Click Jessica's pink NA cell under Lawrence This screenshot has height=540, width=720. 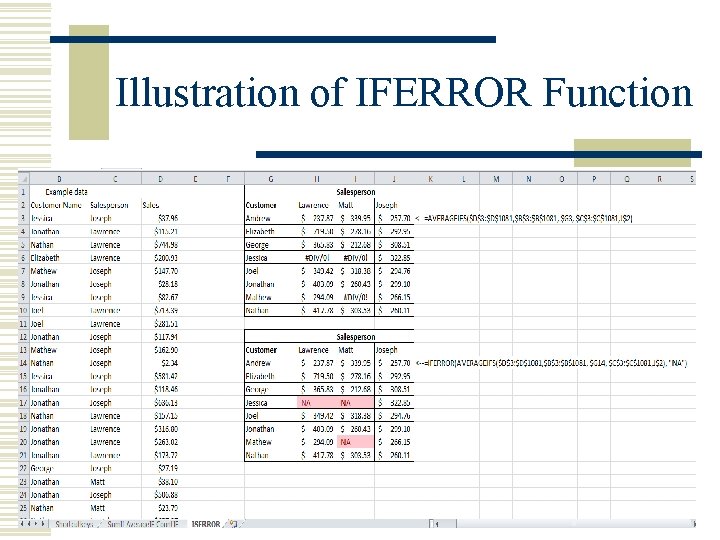click(x=317, y=403)
